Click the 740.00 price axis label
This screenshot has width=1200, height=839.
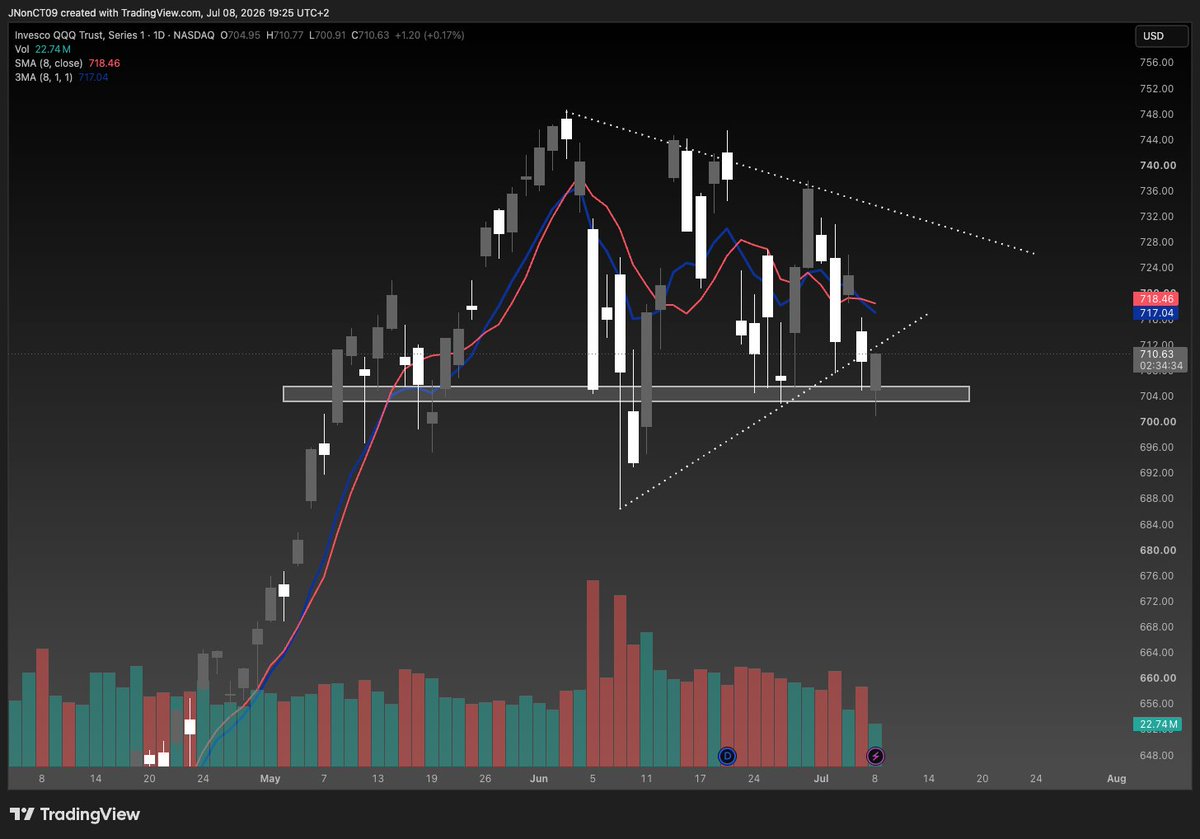(1157, 165)
